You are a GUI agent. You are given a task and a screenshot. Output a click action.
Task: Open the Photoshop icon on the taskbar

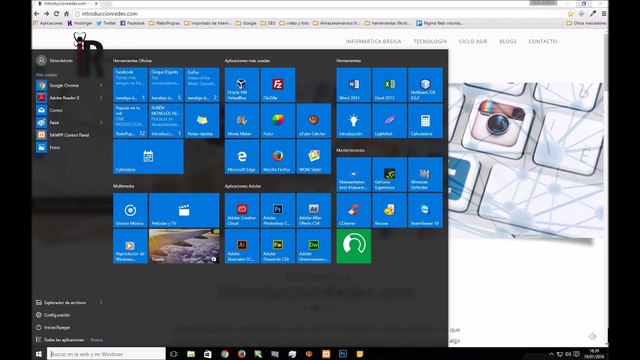pos(342,354)
